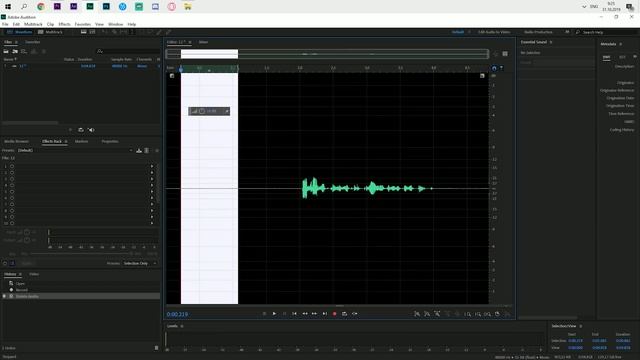Move playhead to next marker

point(324,313)
